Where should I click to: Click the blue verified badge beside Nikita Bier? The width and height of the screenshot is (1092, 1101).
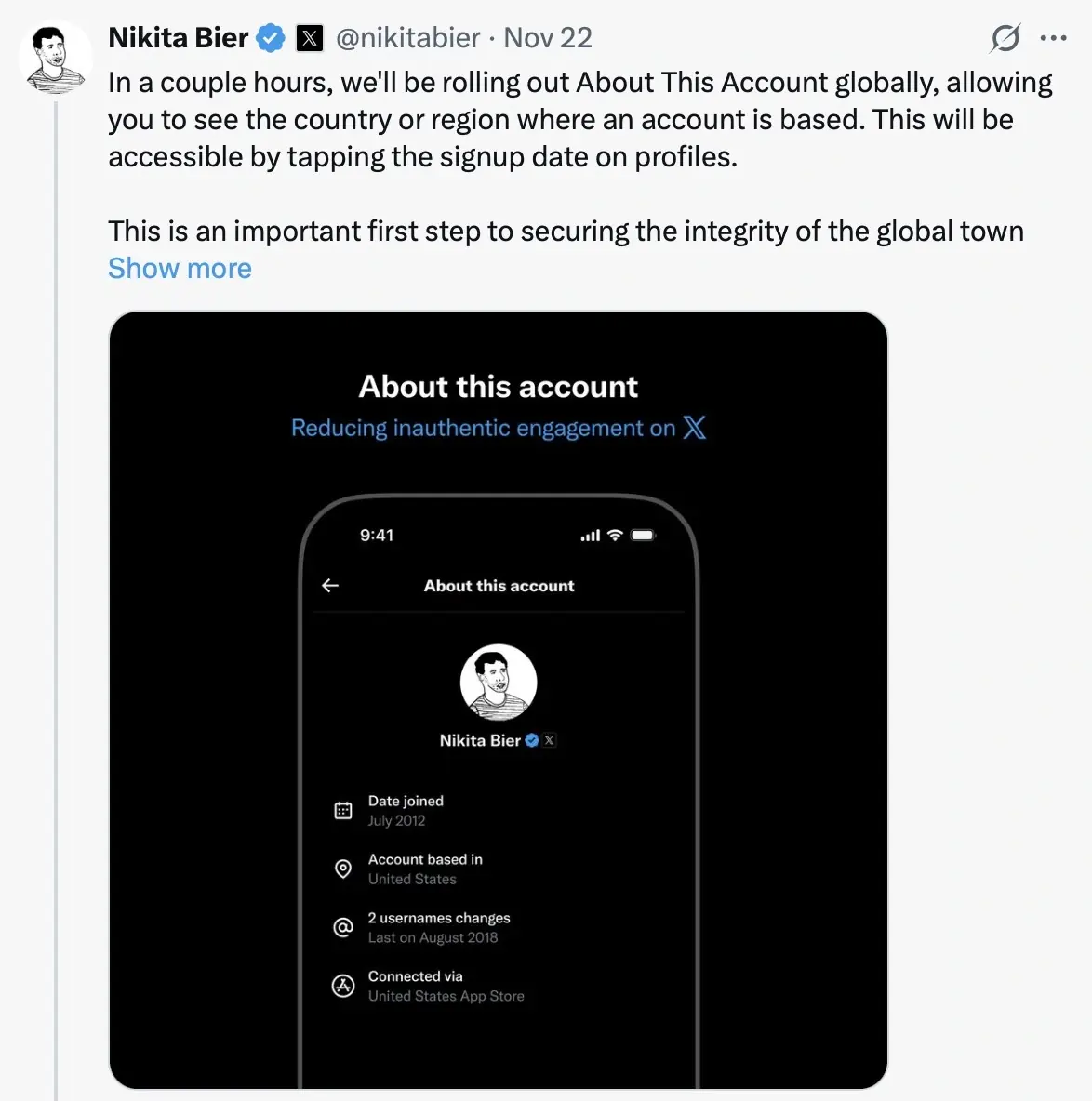[271, 38]
